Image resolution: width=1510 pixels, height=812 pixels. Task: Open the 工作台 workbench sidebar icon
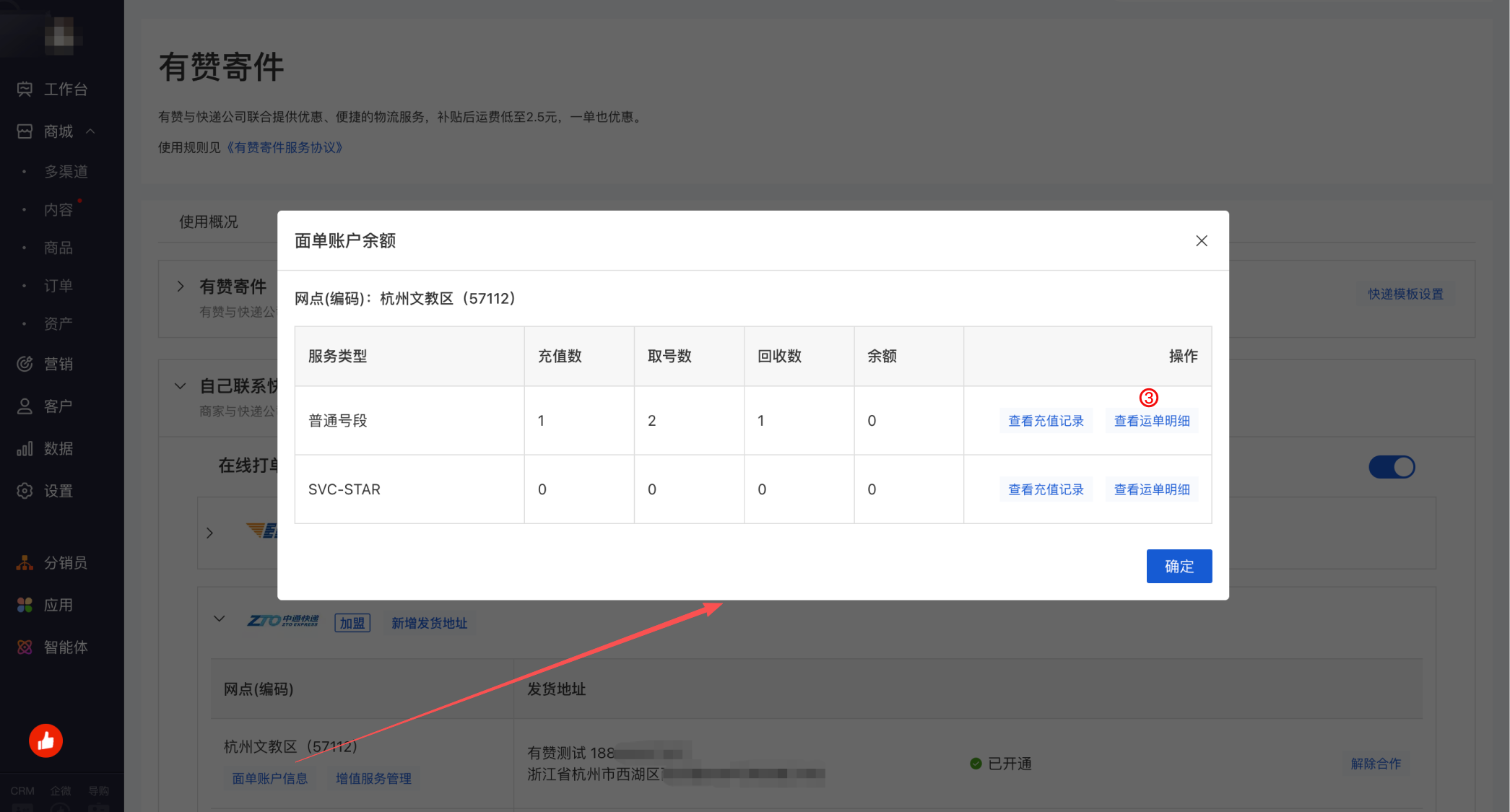tap(25, 89)
